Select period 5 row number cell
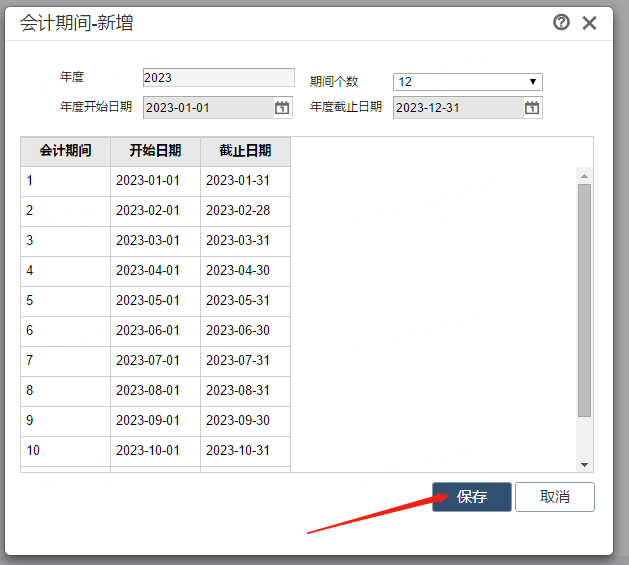The width and height of the screenshot is (629, 565). (65, 301)
